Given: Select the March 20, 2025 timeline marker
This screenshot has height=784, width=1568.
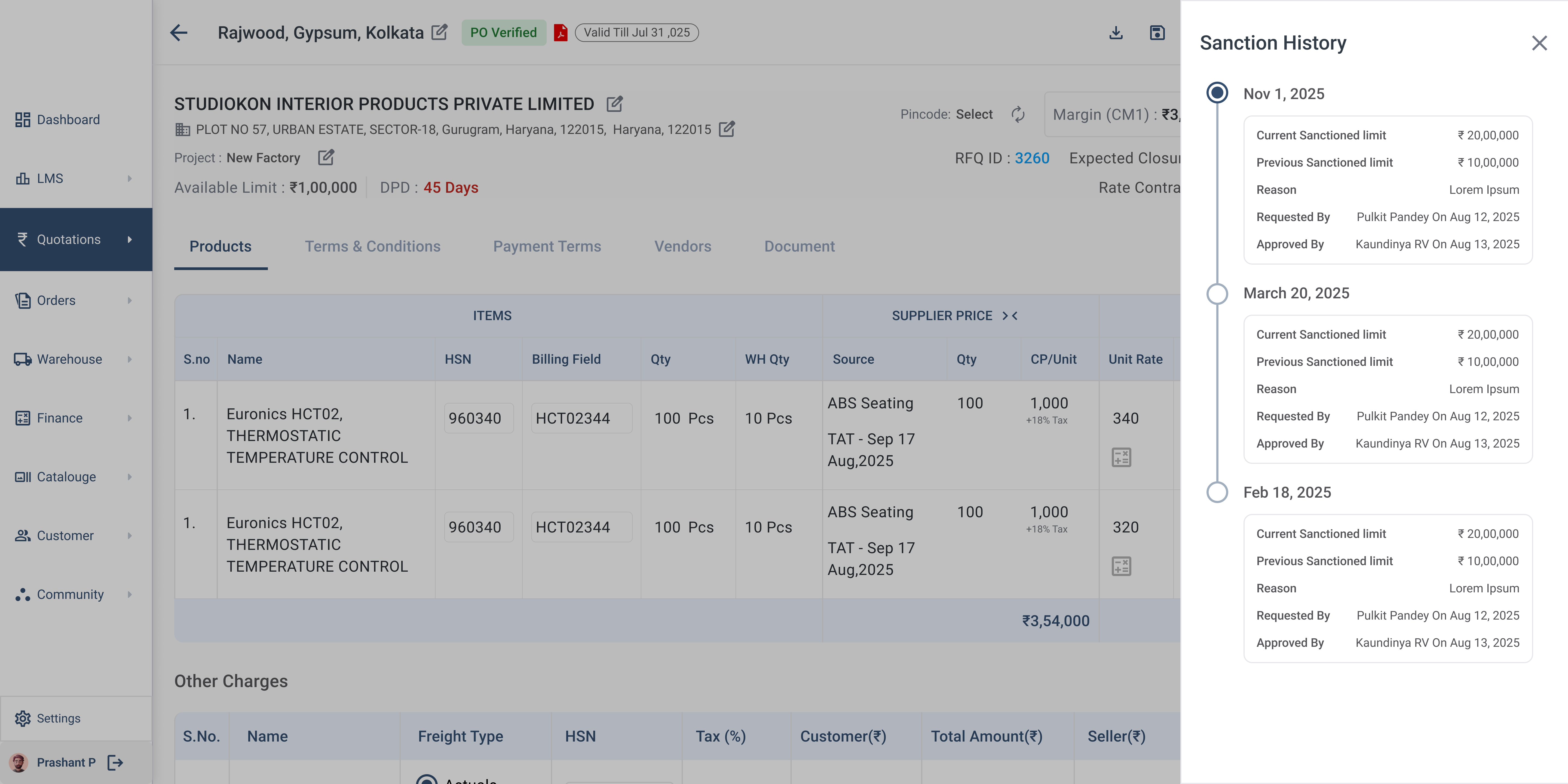Looking at the screenshot, I should (x=1217, y=293).
